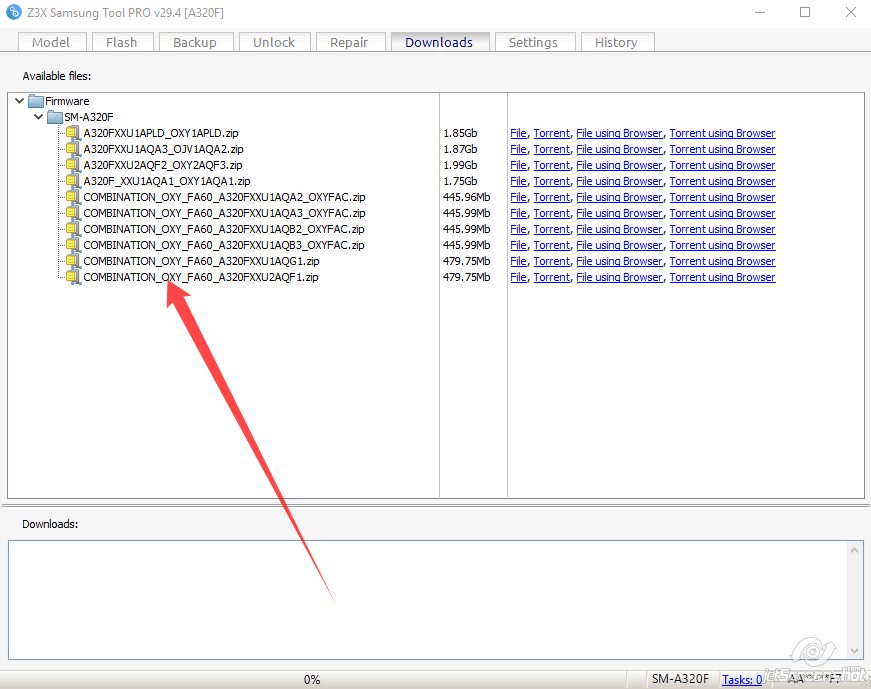Click File link for COMBINATION A320FXXU1AQG1.zip
Screen dimensions: 871x689
(x=518, y=261)
